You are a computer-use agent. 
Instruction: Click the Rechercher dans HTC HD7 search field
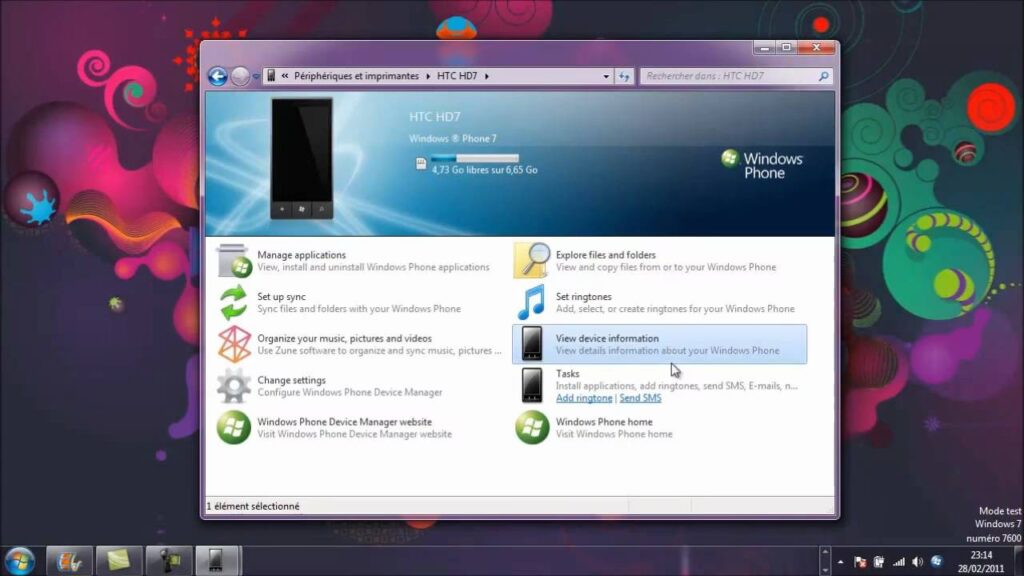pyautogui.click(x=730, y=76)
